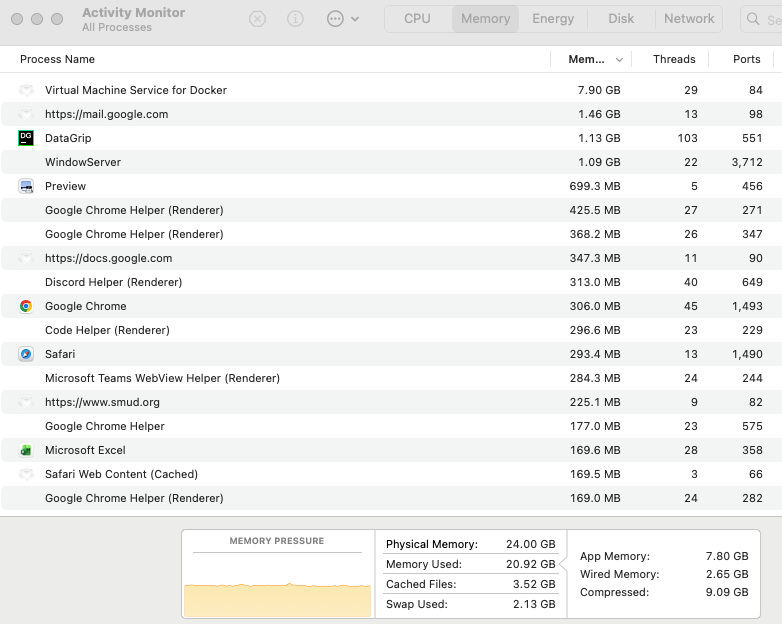Switch to the Disk tab
This screenshot has width=782, height=624.
[x=621, y=19]
